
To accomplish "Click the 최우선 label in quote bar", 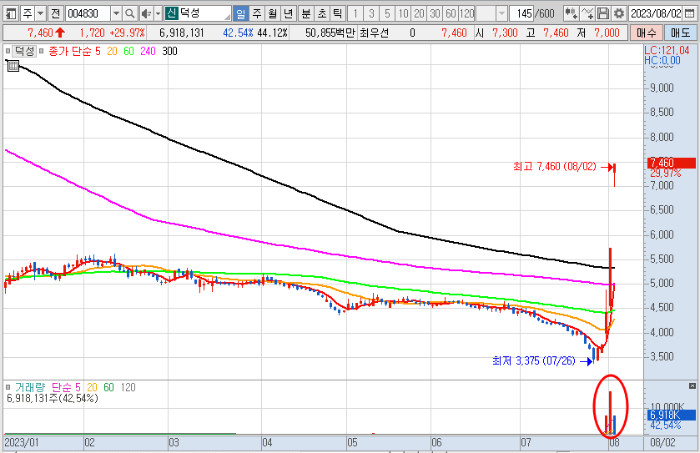I will pyautogui.click(x=374, y=33).
